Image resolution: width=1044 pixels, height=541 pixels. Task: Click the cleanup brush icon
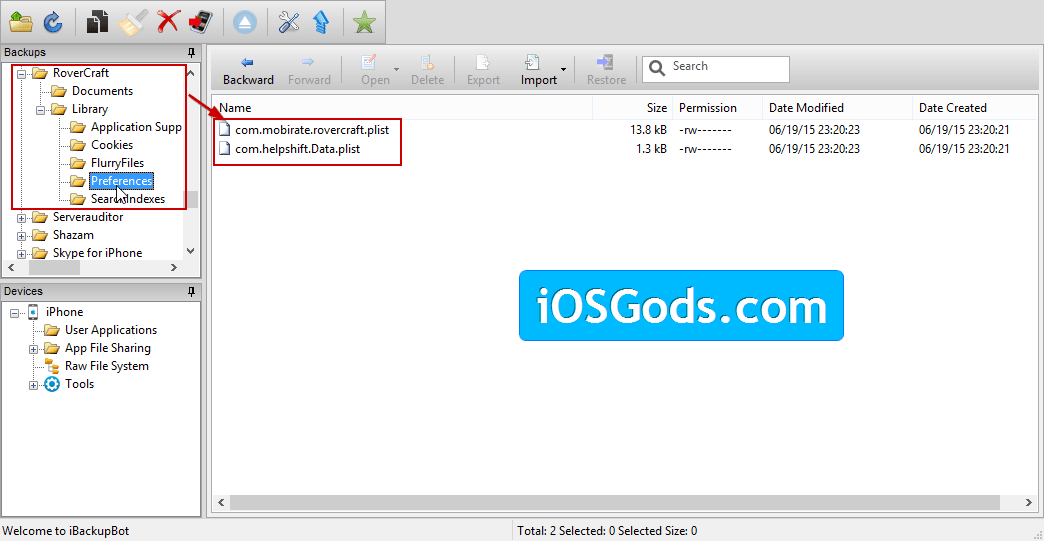click(132, 21)
